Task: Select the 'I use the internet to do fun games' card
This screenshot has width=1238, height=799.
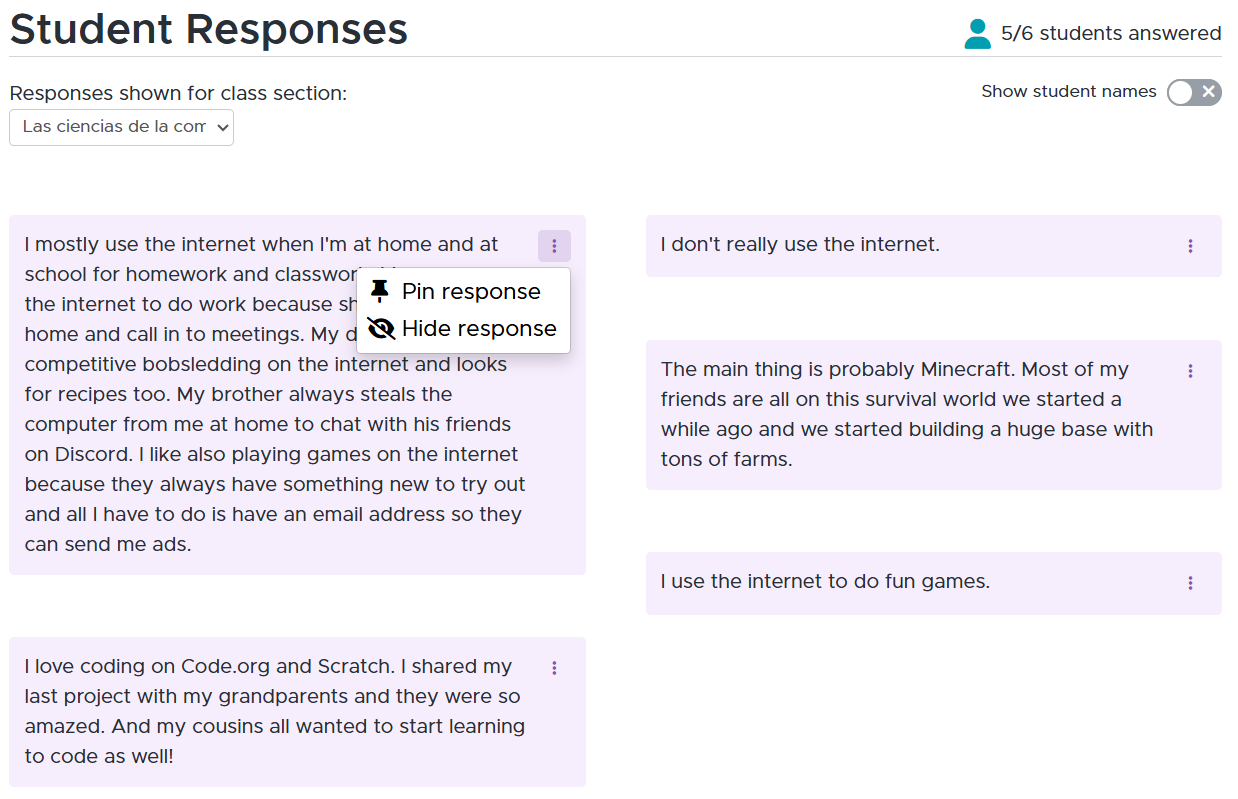Action: coord(933,583)
